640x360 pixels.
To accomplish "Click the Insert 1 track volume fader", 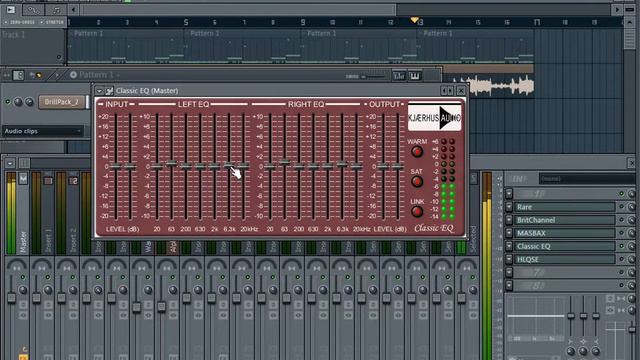I will point(36,298).
